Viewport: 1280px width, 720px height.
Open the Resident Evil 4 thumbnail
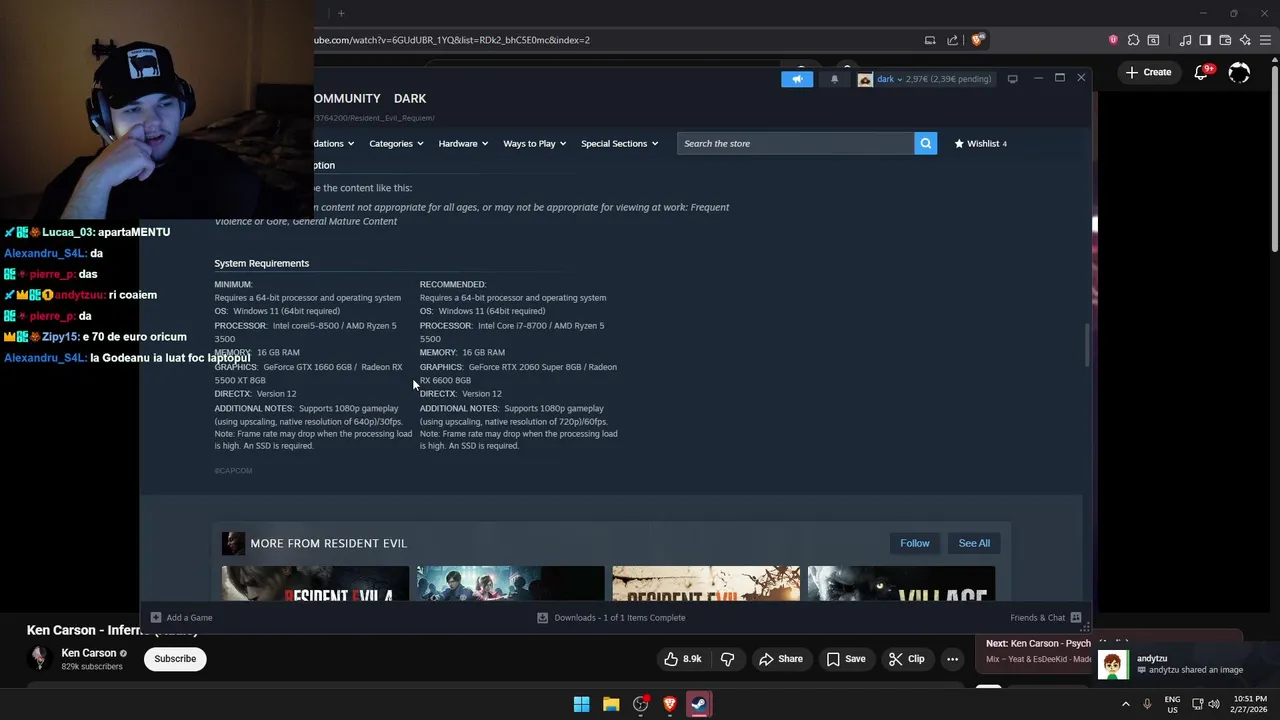[315, 584]
